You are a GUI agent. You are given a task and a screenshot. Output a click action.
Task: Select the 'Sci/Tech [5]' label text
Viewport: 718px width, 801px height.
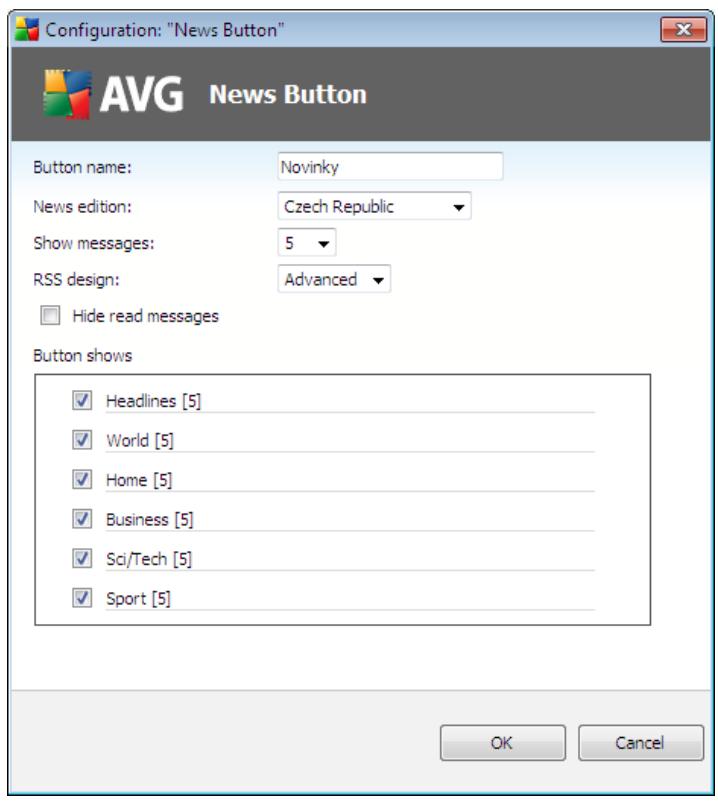coord(149,559)
